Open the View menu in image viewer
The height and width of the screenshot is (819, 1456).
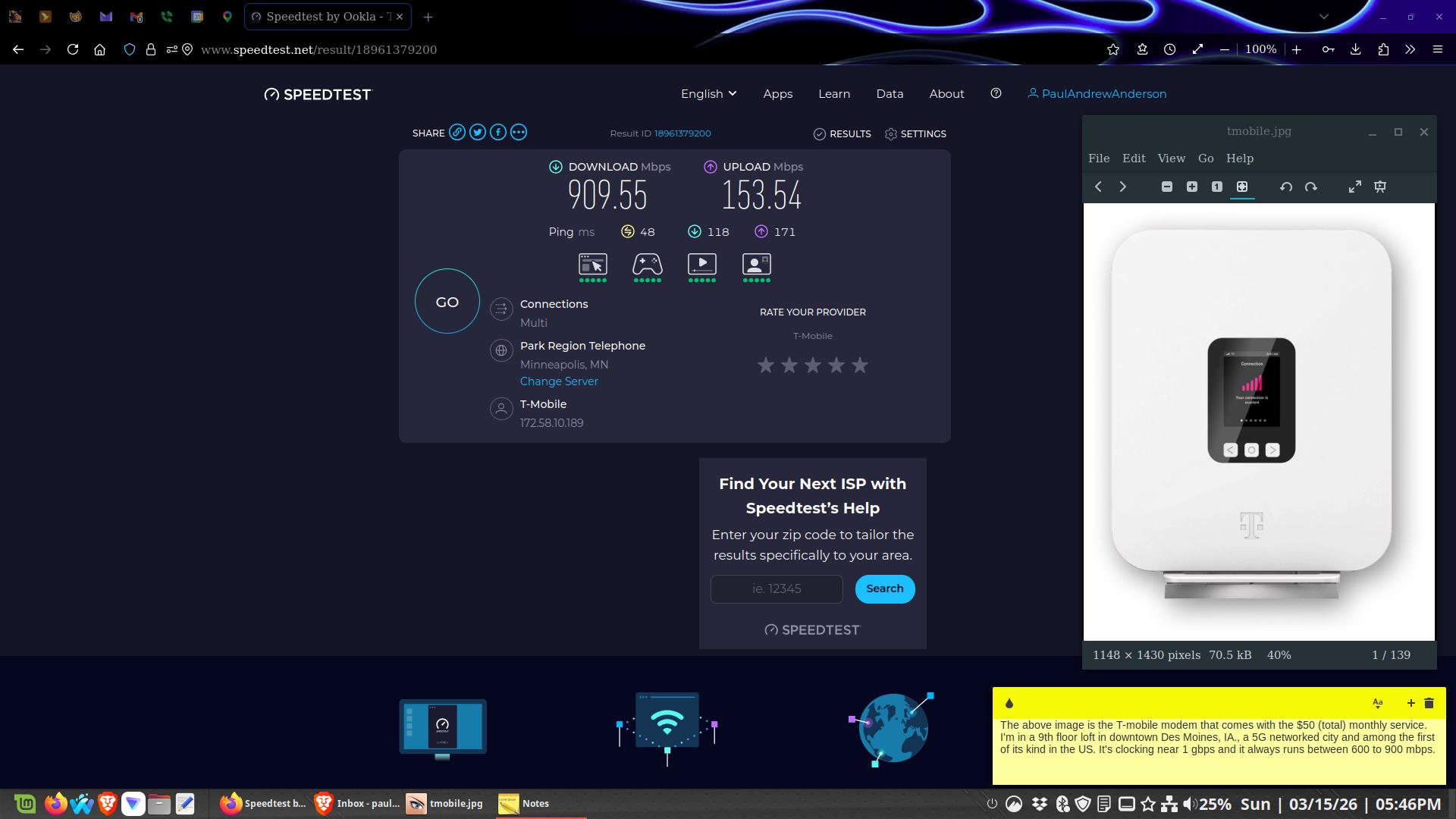(x=1171, y=158)
